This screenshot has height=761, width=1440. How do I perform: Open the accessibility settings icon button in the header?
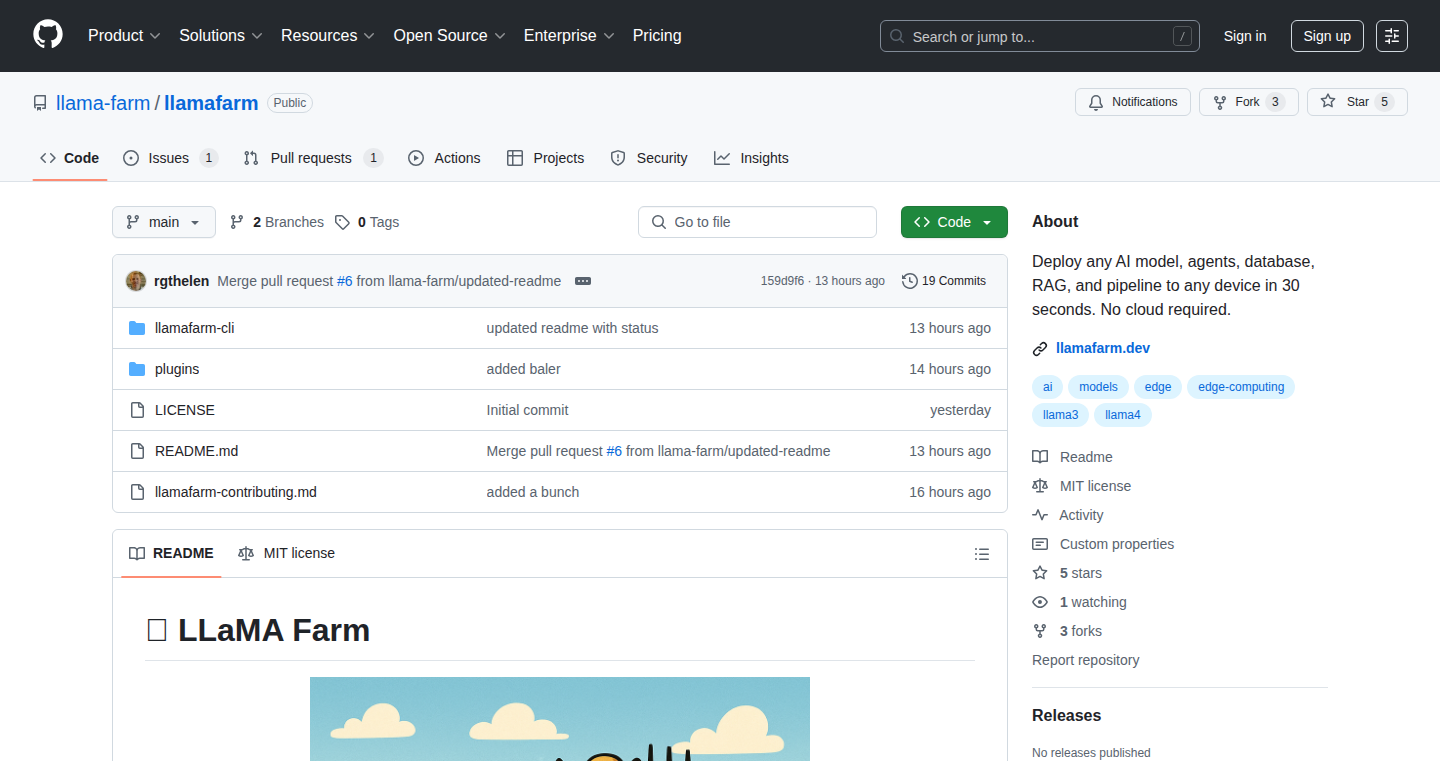(x=1391, y=36)
